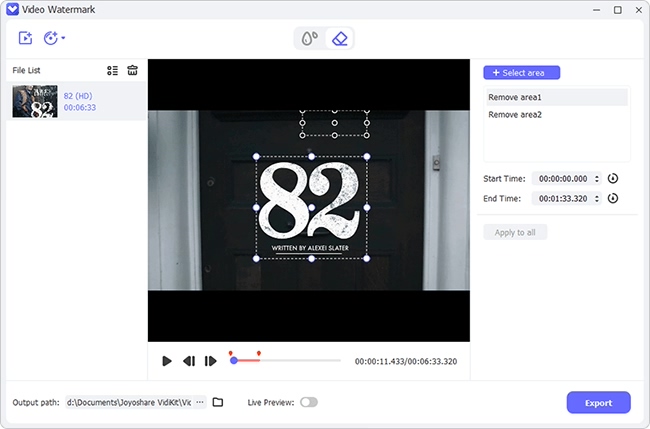Click bottom-right handle of large selection box
650x429 pixels.
(x=367, y=259)
